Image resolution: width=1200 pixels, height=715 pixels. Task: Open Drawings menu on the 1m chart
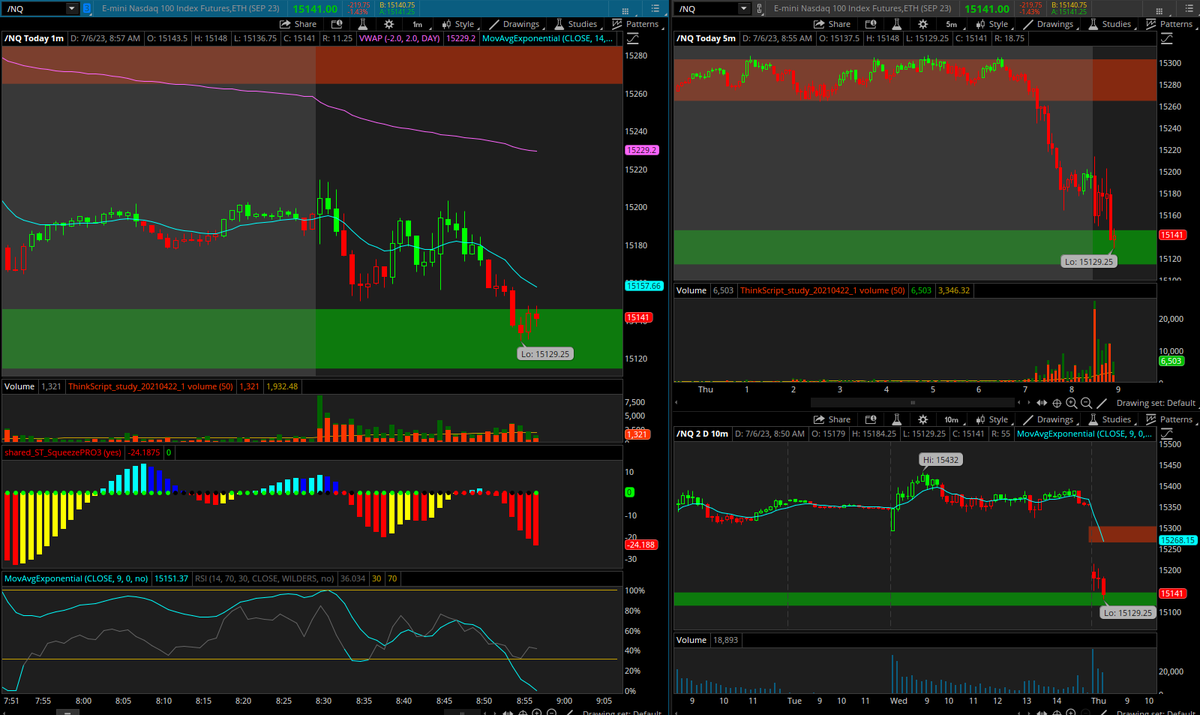[515, 24]
